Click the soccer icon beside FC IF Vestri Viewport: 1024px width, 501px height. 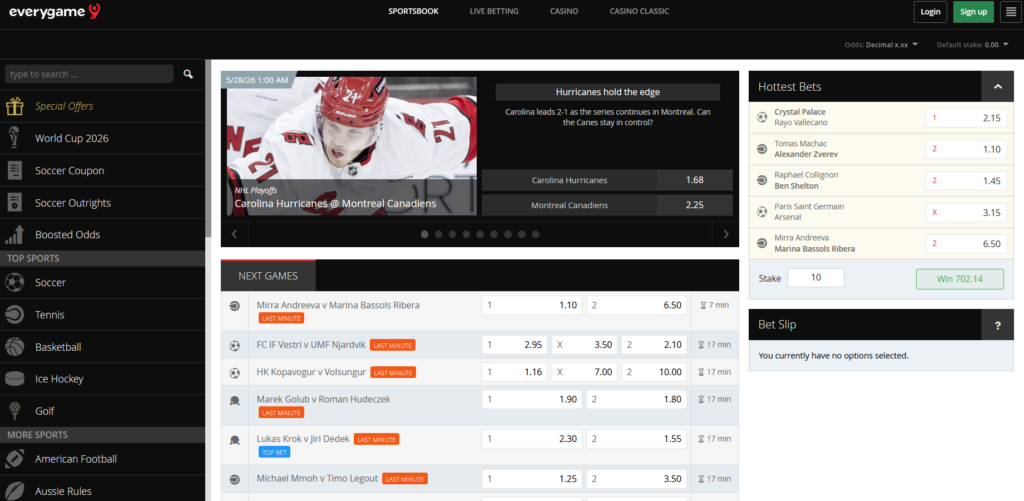pyautogui.click(x=235, y=345)
